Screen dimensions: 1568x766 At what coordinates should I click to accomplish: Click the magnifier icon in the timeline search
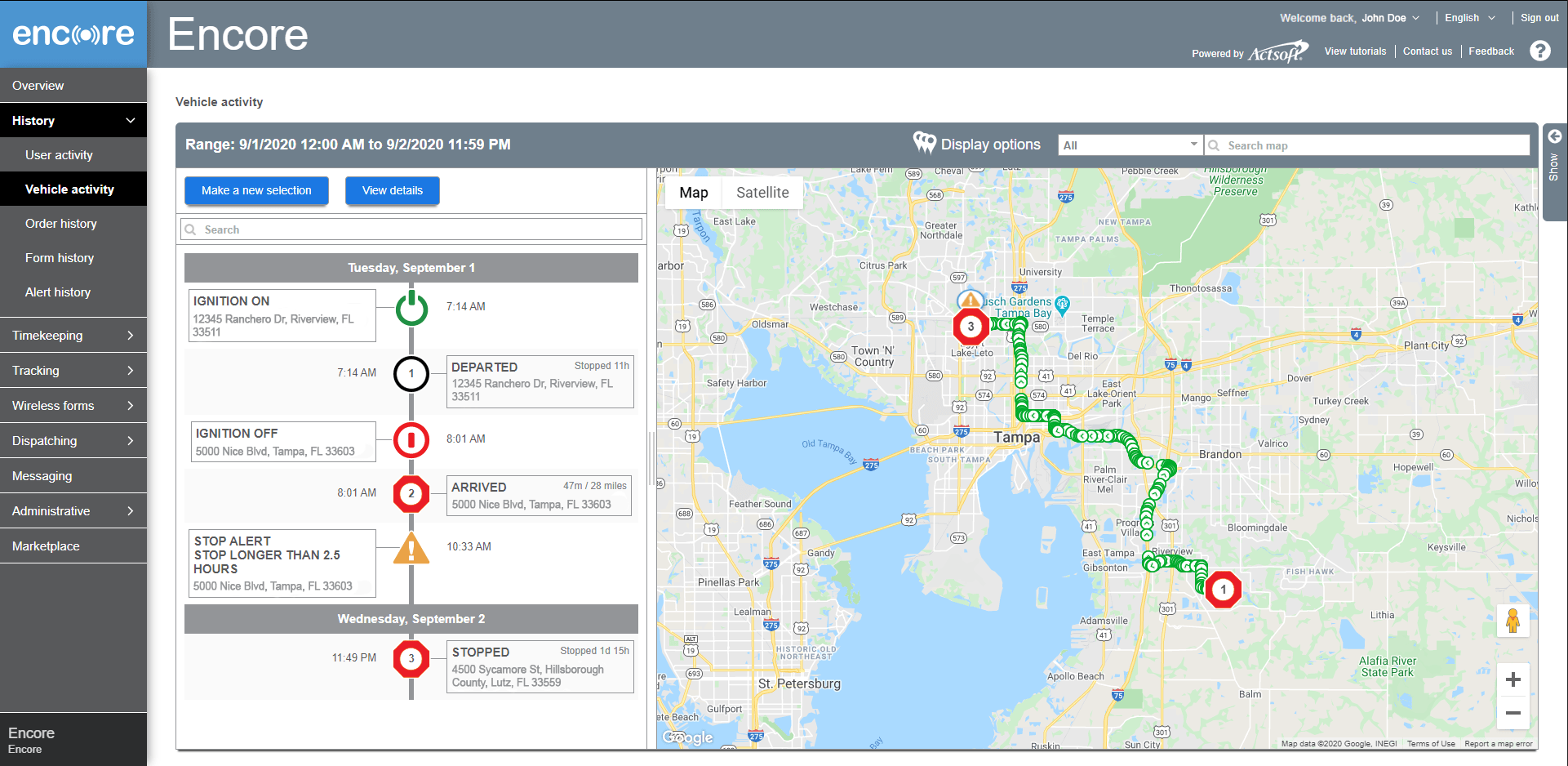point(191,229)
